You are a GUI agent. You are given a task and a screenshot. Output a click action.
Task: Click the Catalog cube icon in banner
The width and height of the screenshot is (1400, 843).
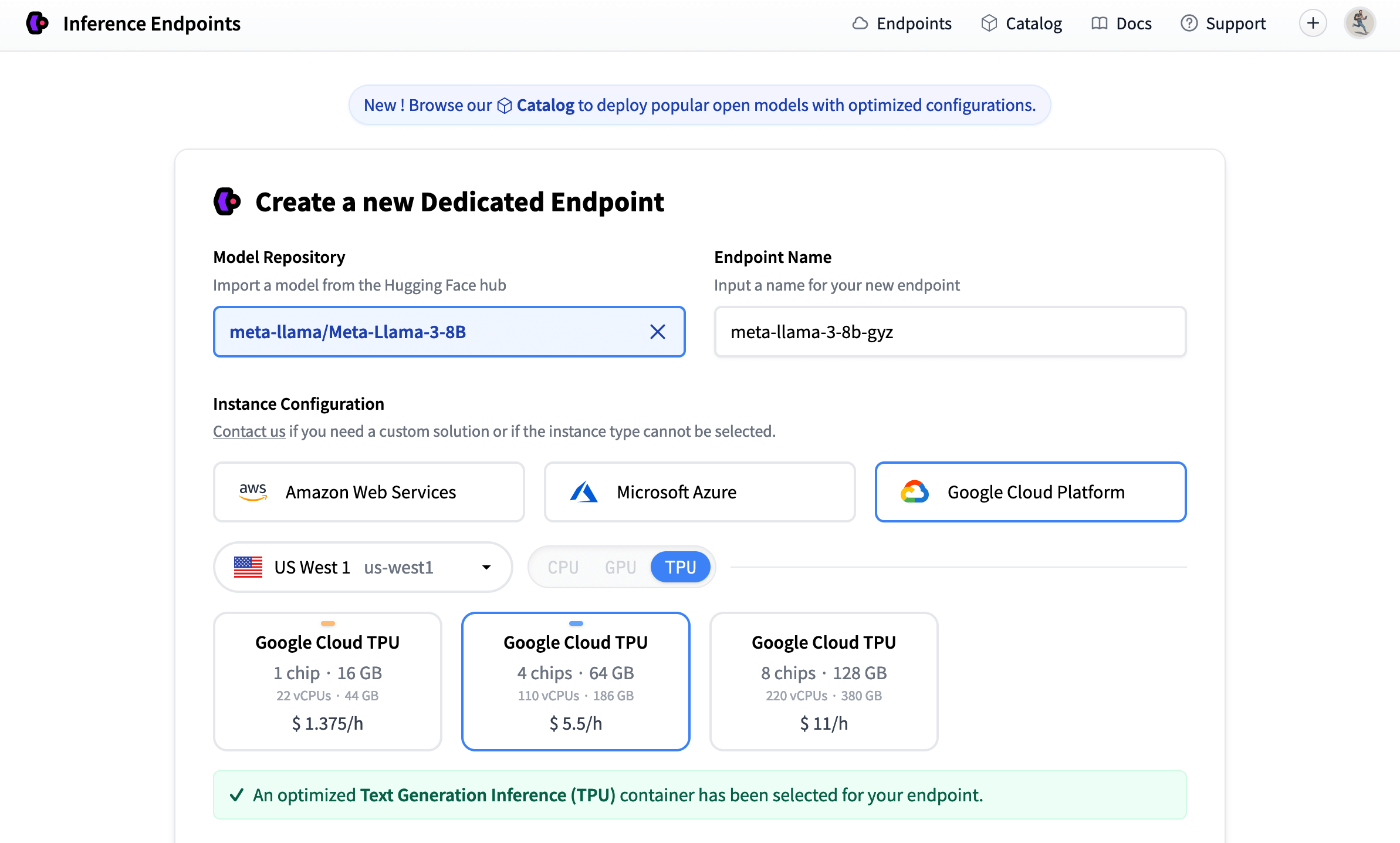point(505,106)
